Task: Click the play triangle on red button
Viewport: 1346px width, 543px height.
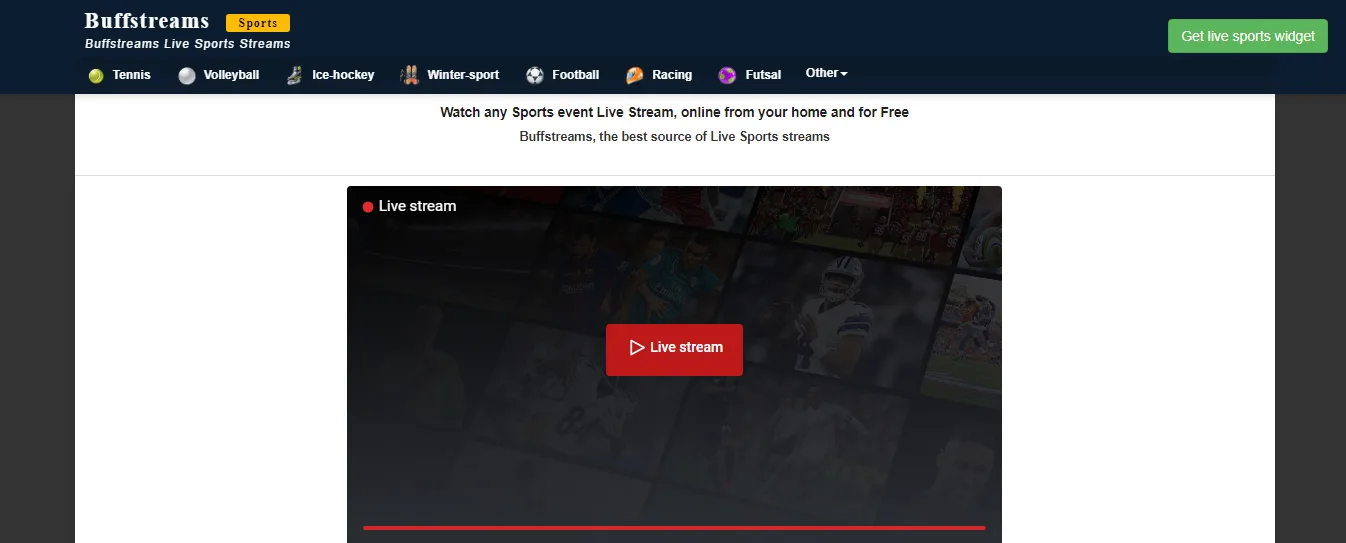Action: [636, 348]
